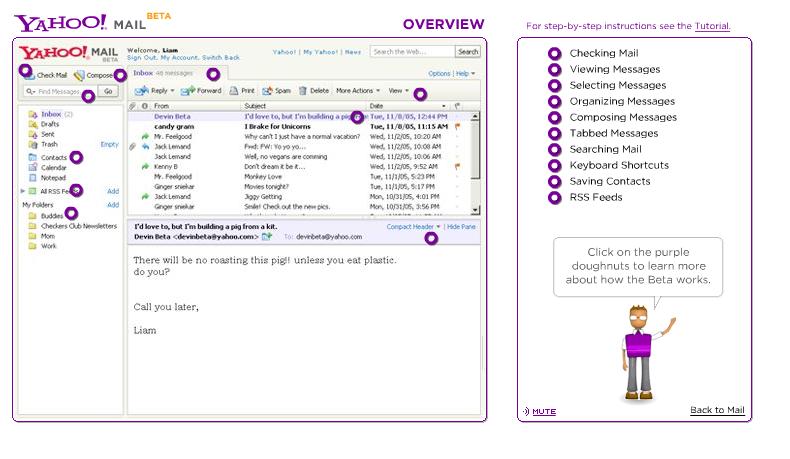Click the Back to Mail link
Screen dimensions: 790x459
717,410
